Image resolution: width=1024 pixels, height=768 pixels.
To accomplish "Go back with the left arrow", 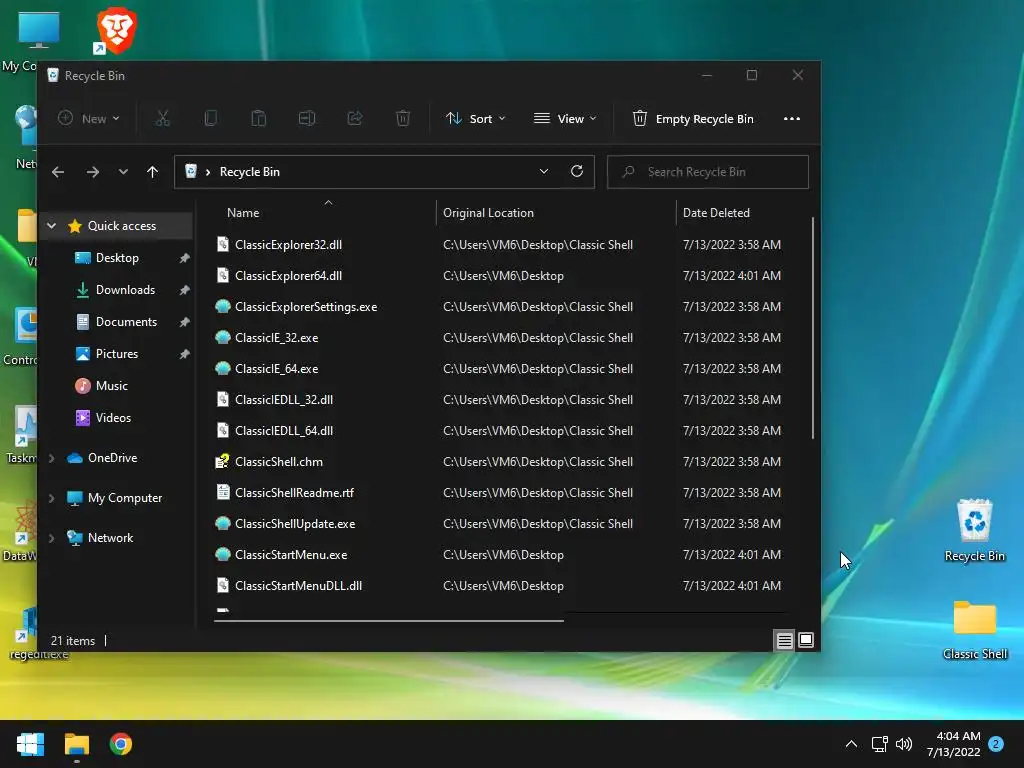I will [x=58, y=172].
